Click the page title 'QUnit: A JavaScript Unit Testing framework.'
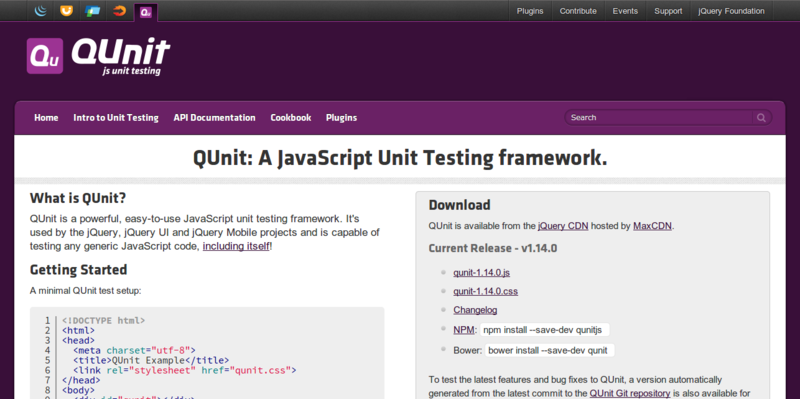 [x=400, y=159]
